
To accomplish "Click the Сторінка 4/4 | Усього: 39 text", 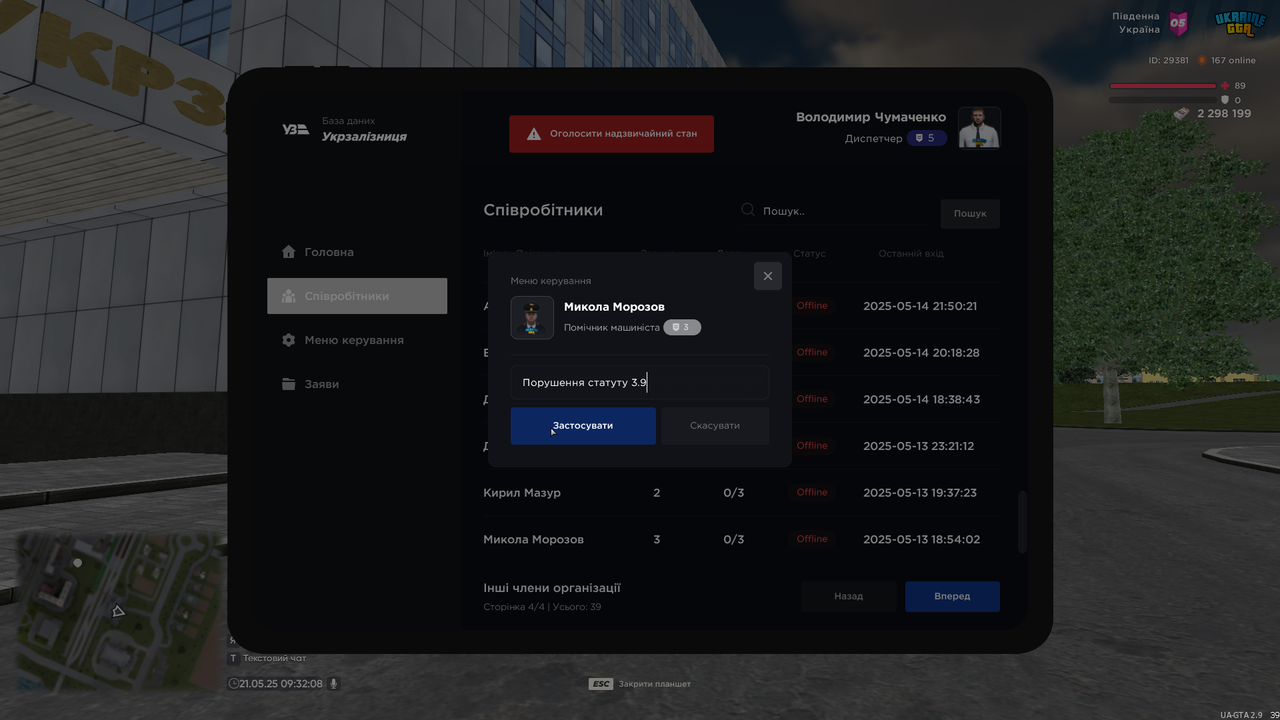I will [x=542, y=607].
